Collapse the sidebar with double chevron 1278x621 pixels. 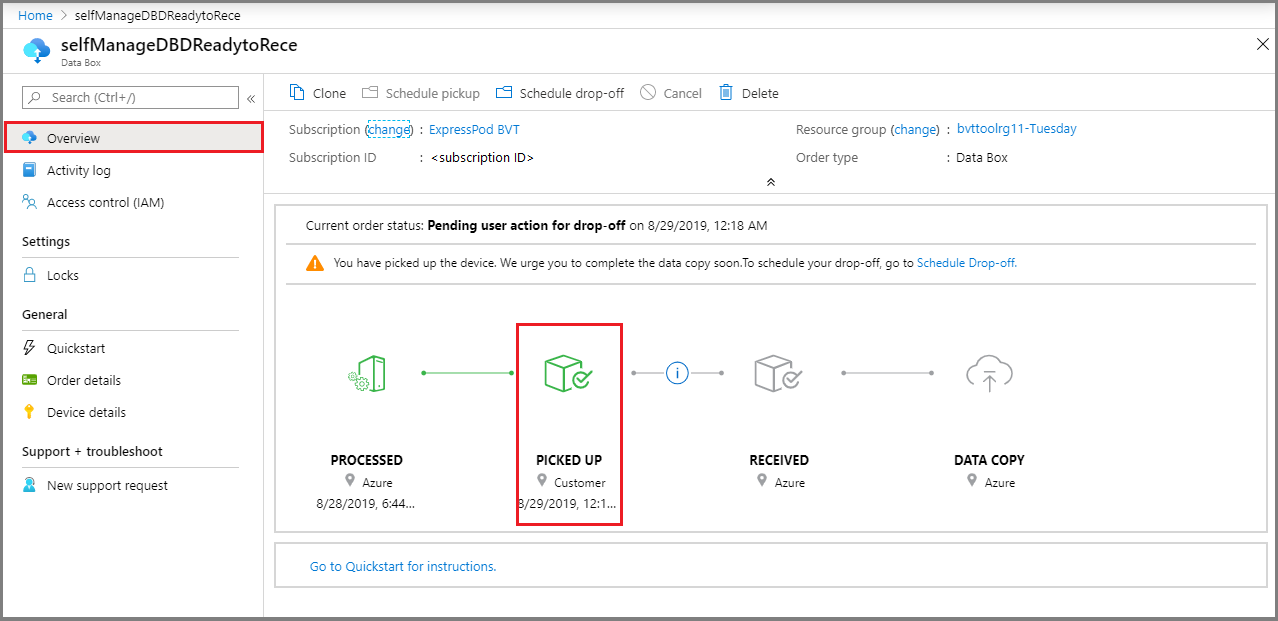point(251,98)
